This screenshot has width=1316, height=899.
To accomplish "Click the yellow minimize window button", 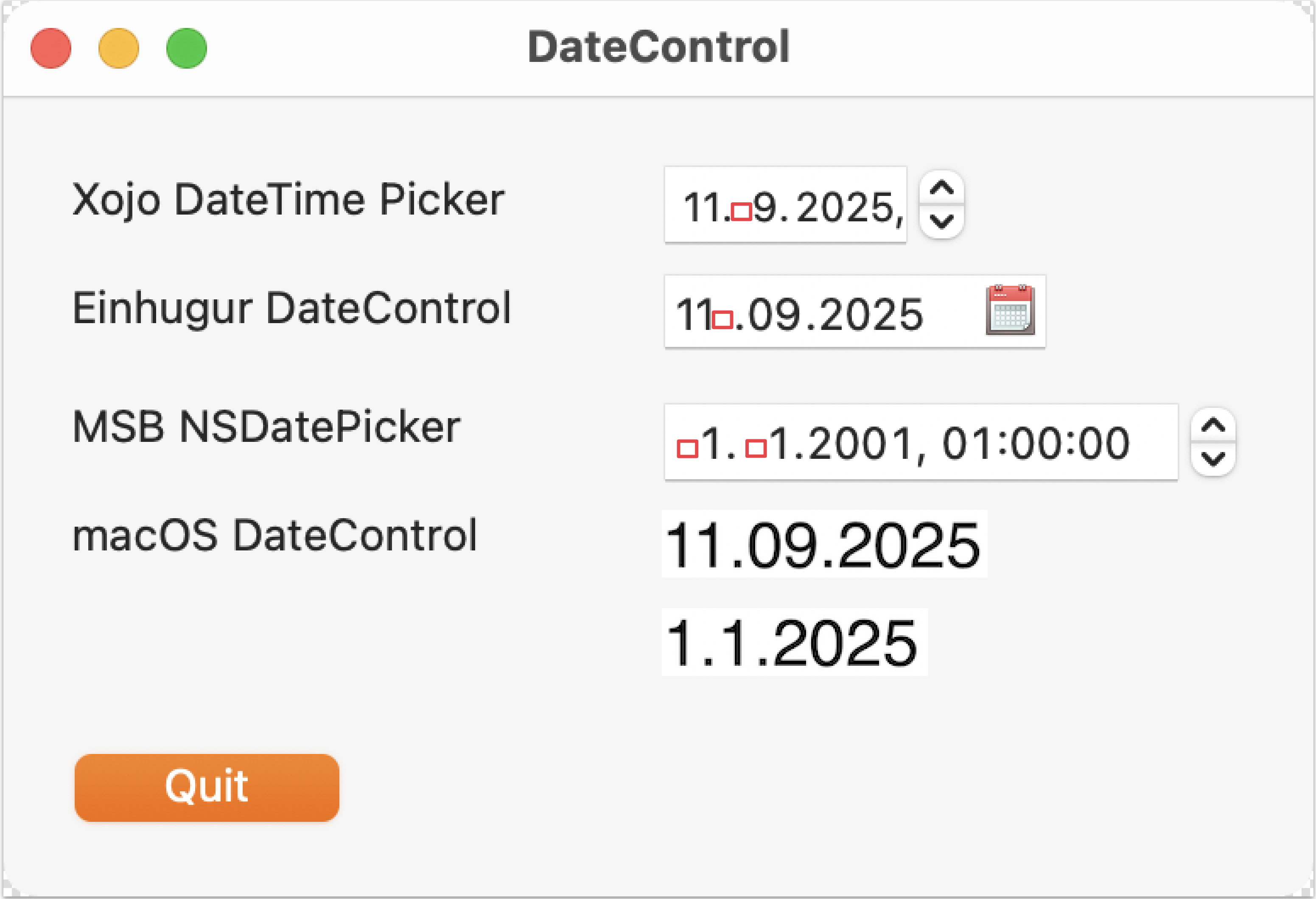I will (118, 47).
